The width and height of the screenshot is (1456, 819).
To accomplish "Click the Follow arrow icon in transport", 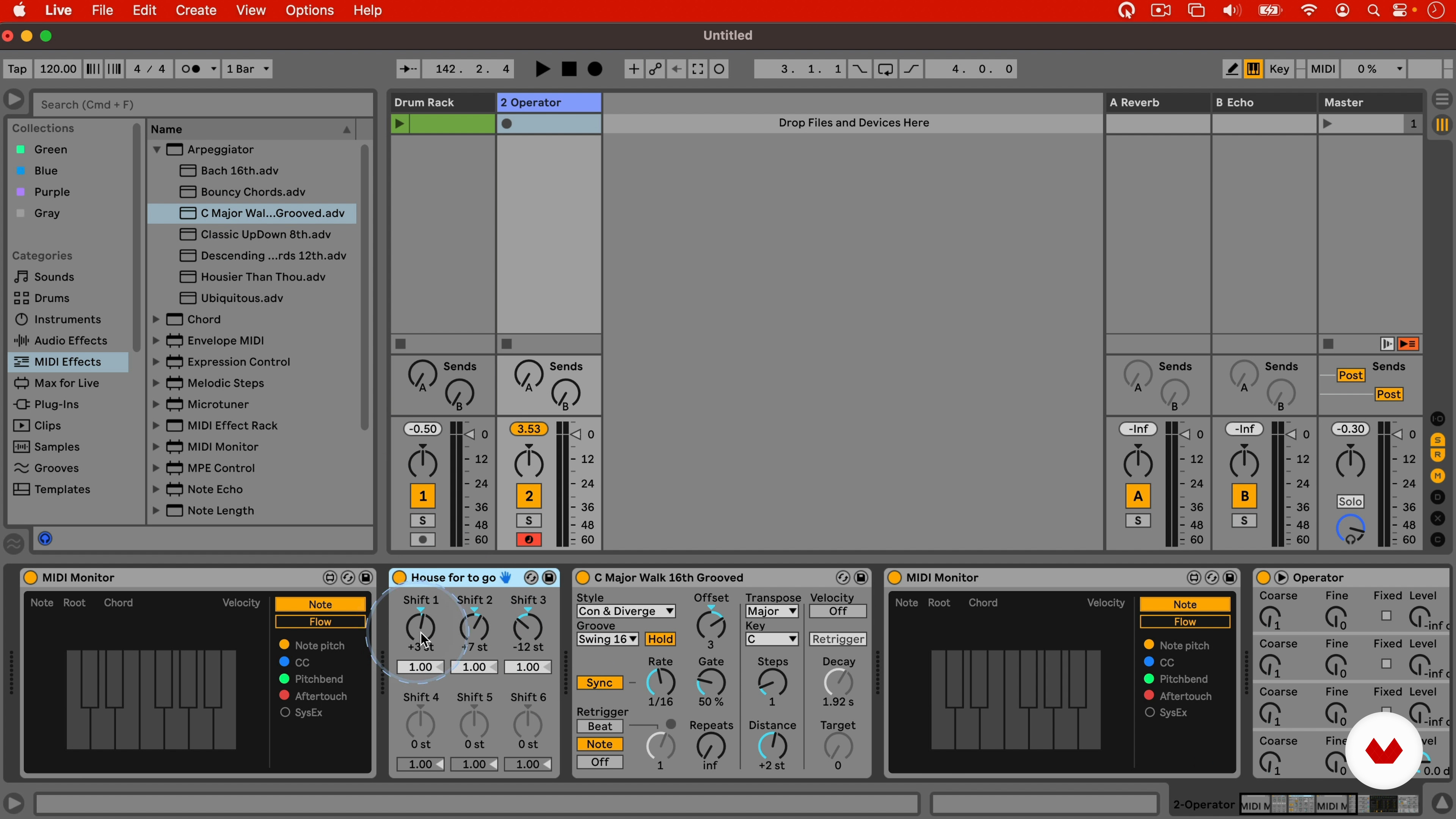I will click(408, 69).
